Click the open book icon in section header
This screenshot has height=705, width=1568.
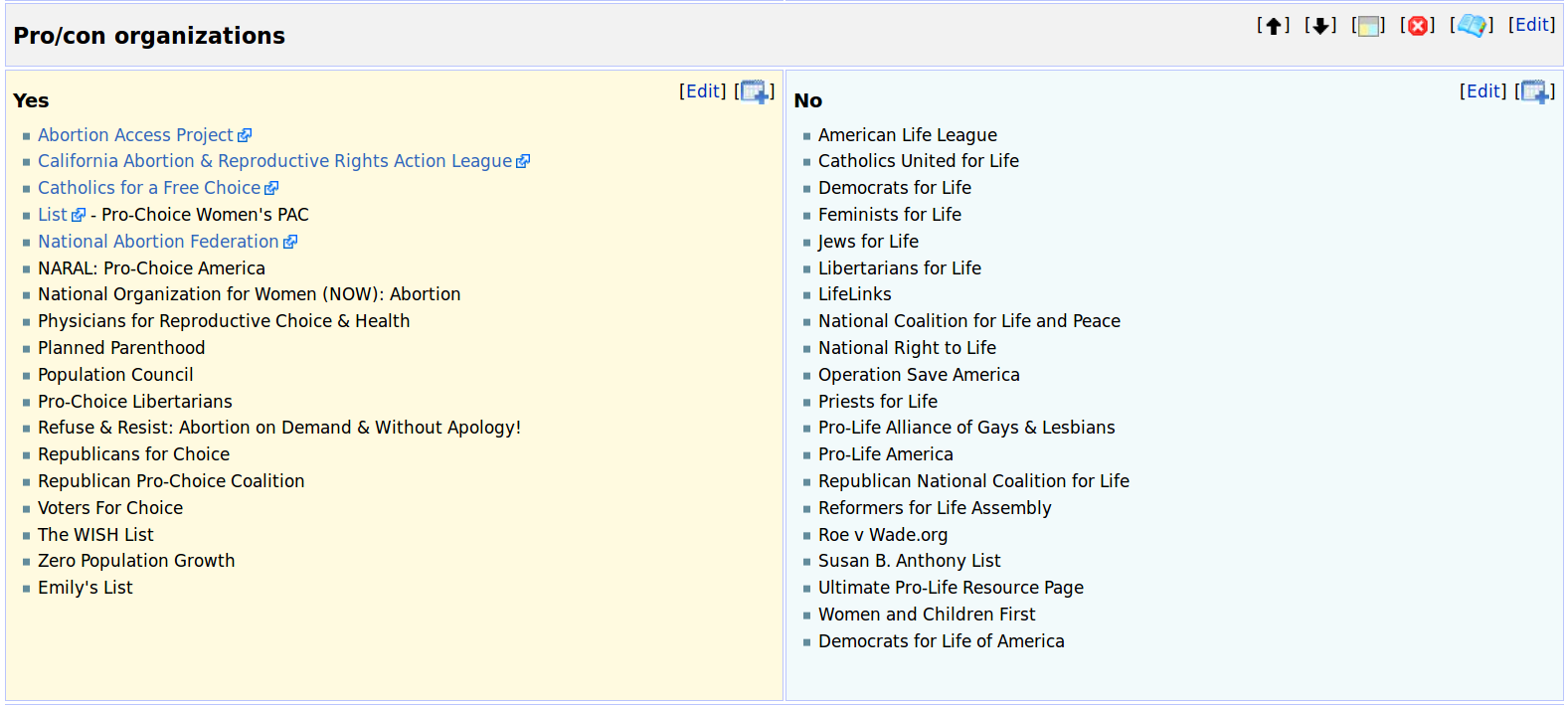click(1472, 25)
